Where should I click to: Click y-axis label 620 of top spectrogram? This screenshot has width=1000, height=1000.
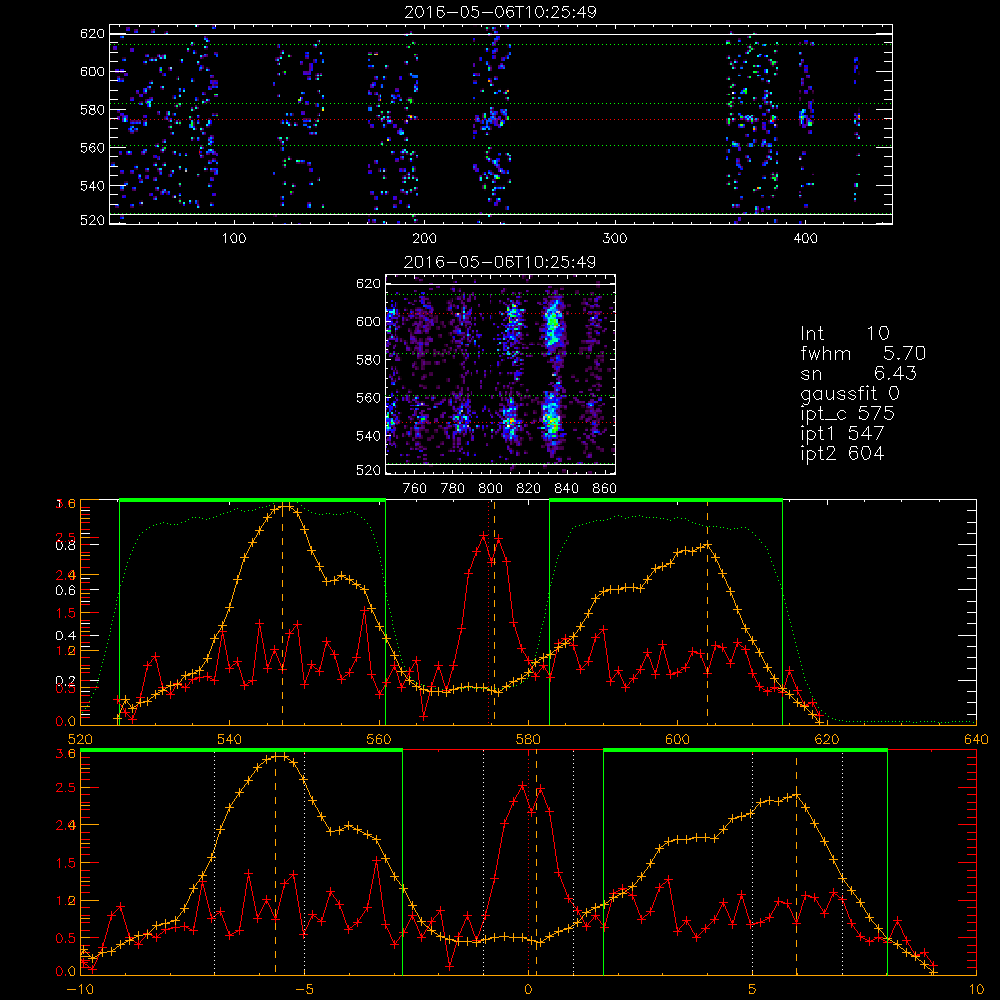(92, 34)
